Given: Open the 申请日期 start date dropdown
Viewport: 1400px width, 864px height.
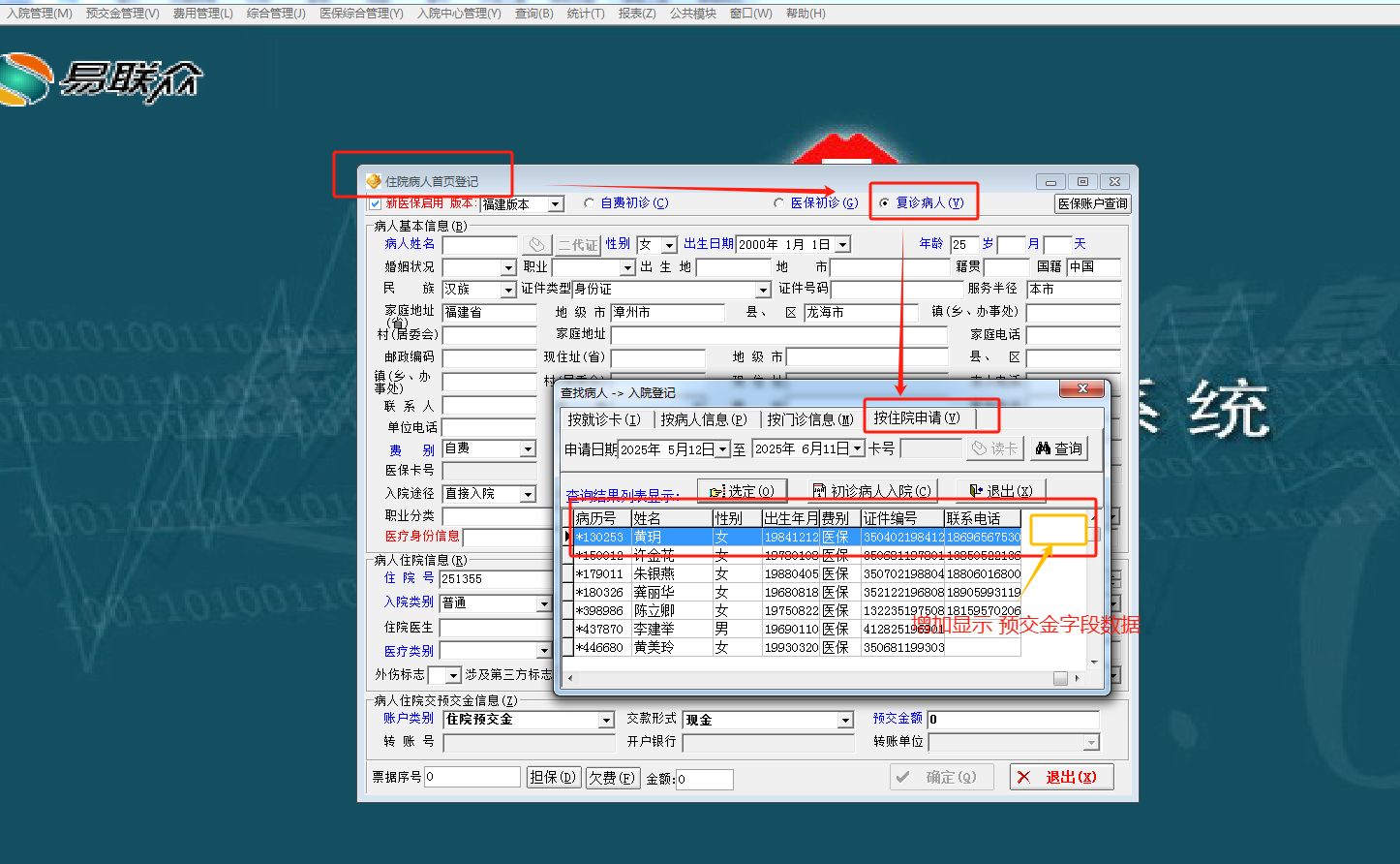Looking at the screenshot, I should [722, 449].
